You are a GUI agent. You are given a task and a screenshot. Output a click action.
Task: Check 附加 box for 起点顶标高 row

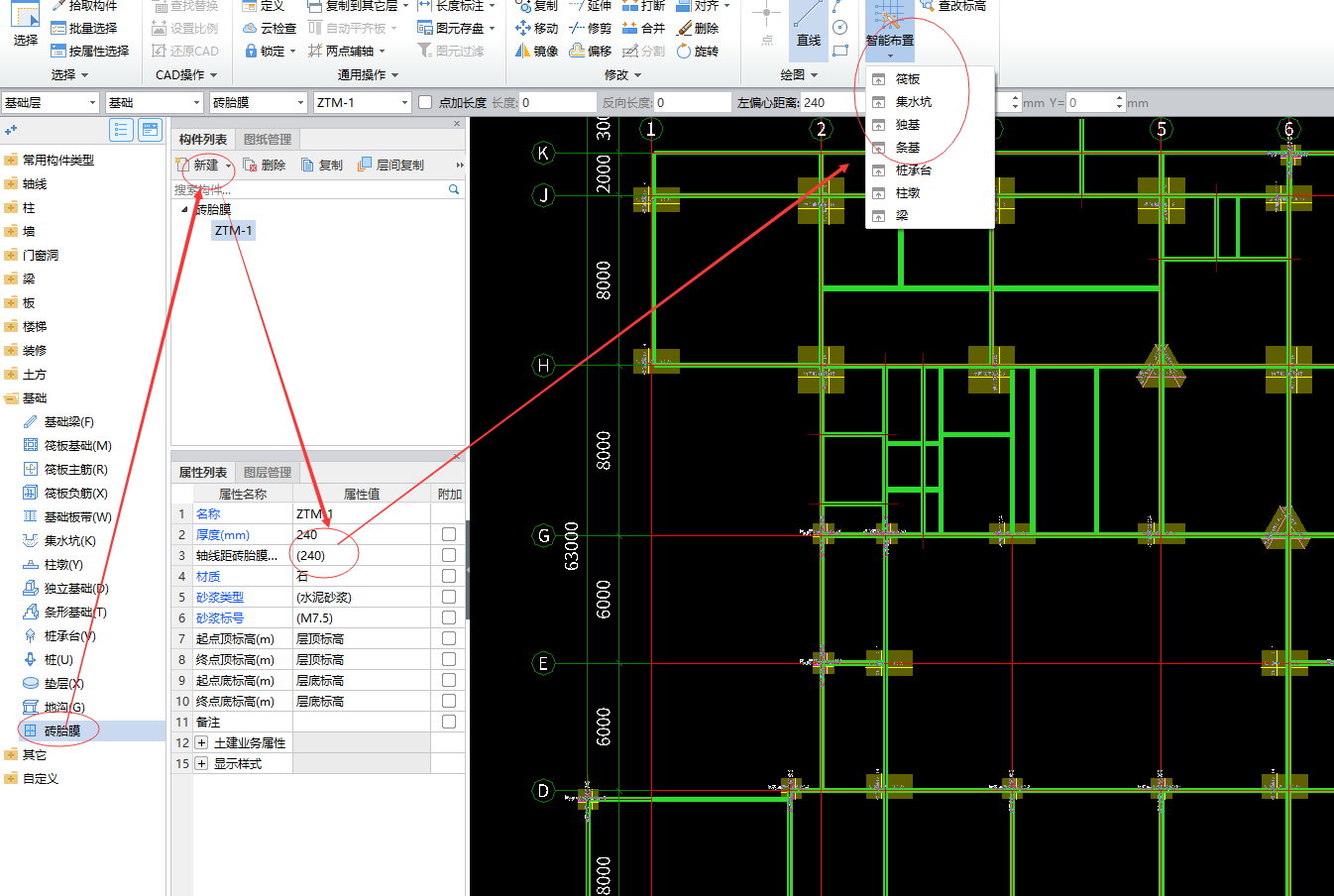click(449, 638)
